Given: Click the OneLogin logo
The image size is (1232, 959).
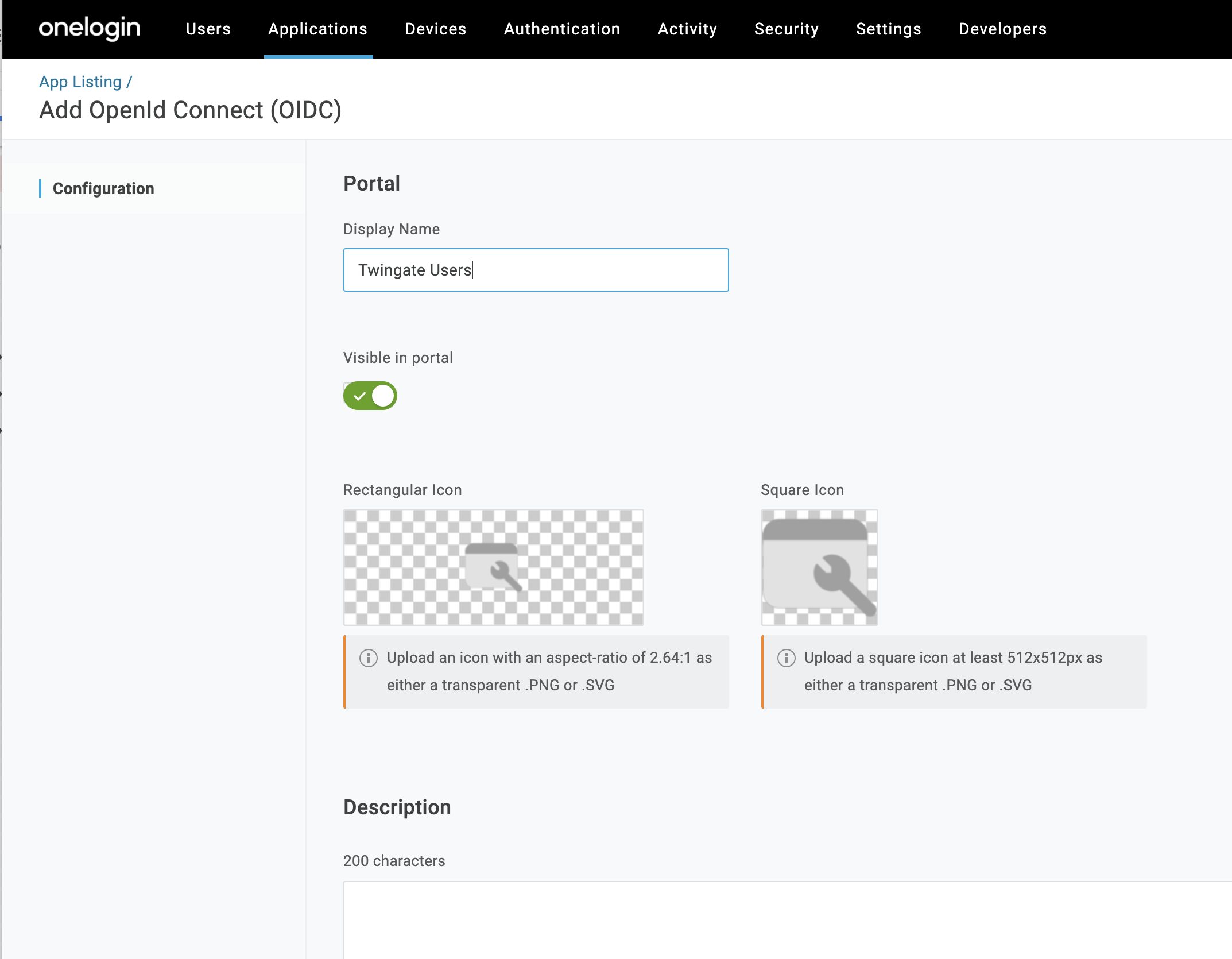Looking at the screenshot, I should pos(90,29).
